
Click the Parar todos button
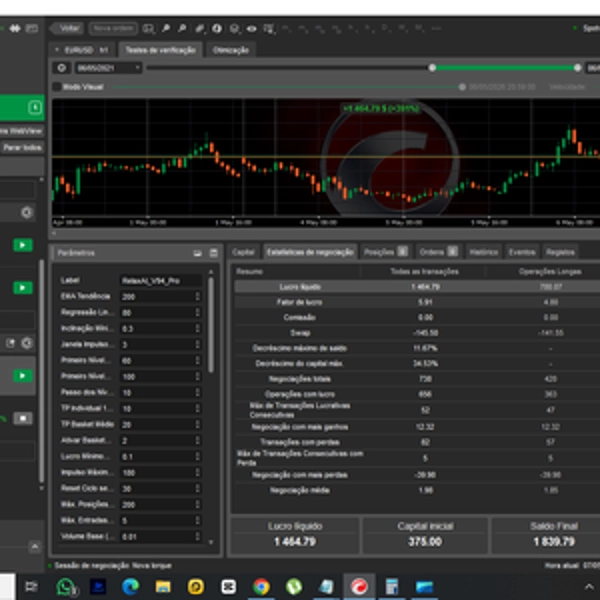22,148
